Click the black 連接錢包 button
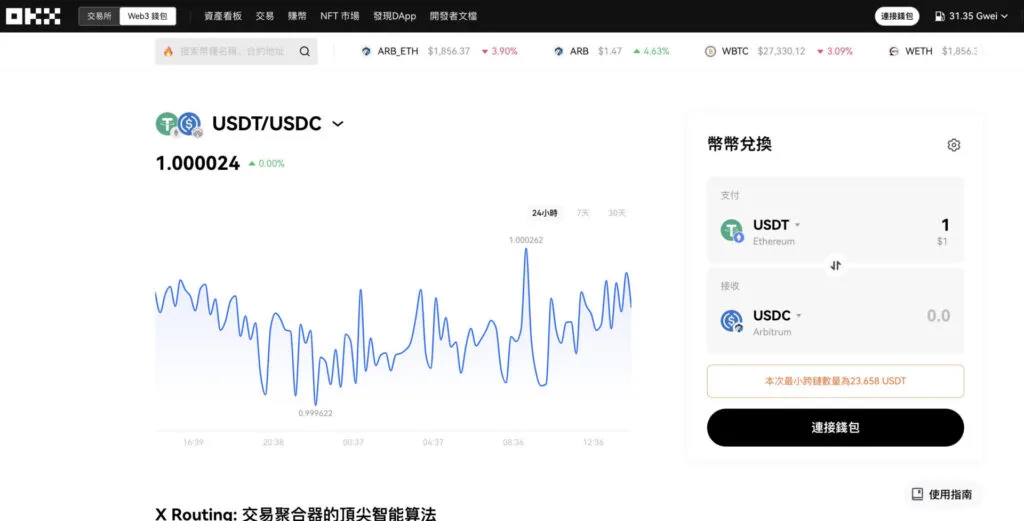1024x521 pixels. coord(835,427)
